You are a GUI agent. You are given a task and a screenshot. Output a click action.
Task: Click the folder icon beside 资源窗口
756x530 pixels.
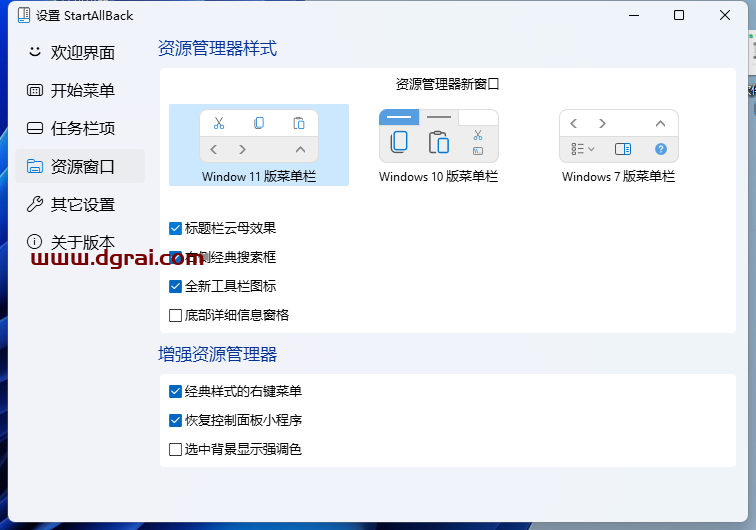tap(35, 166)
